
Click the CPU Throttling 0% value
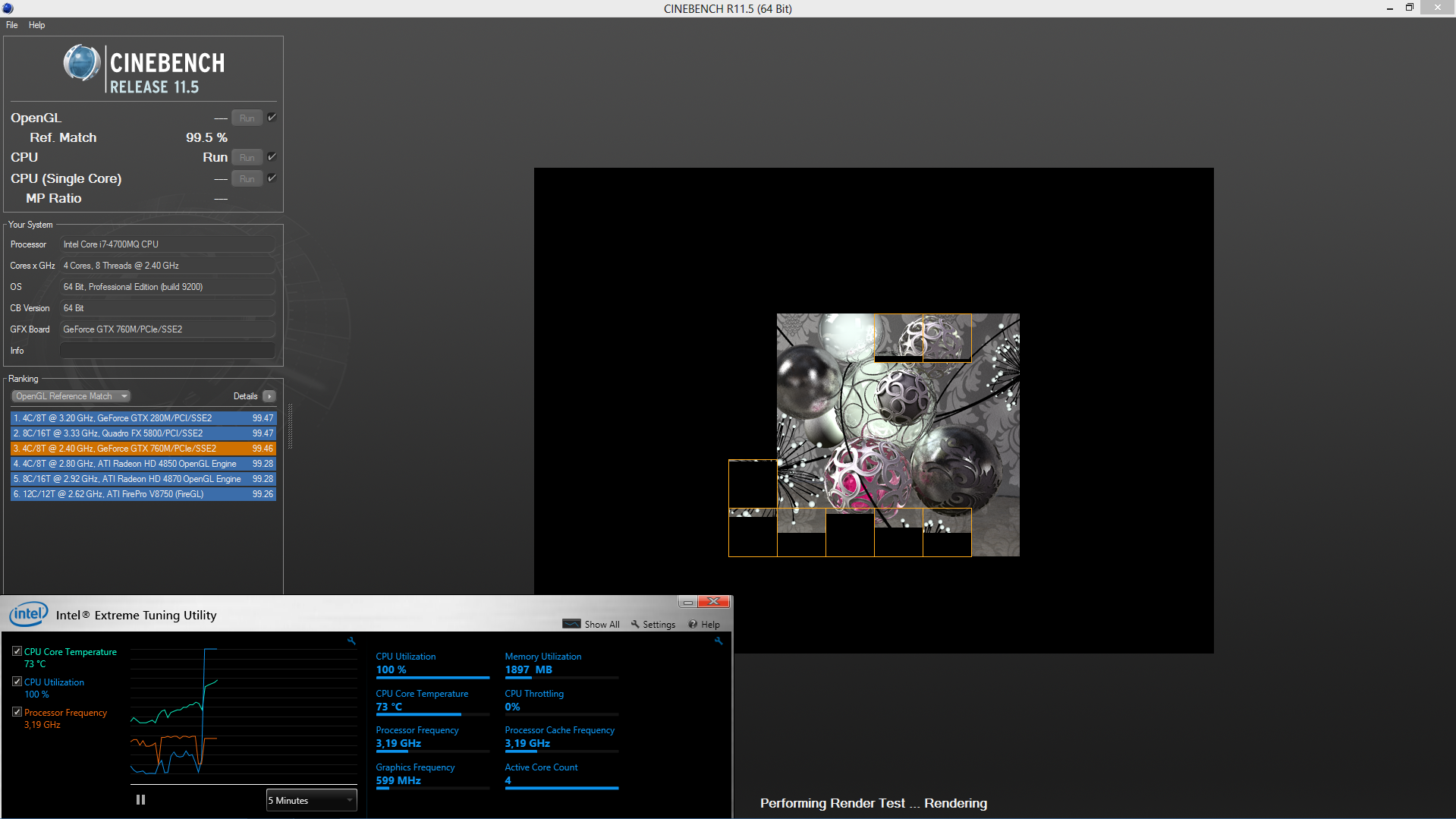pyautogui.click(x=512, y=707)
